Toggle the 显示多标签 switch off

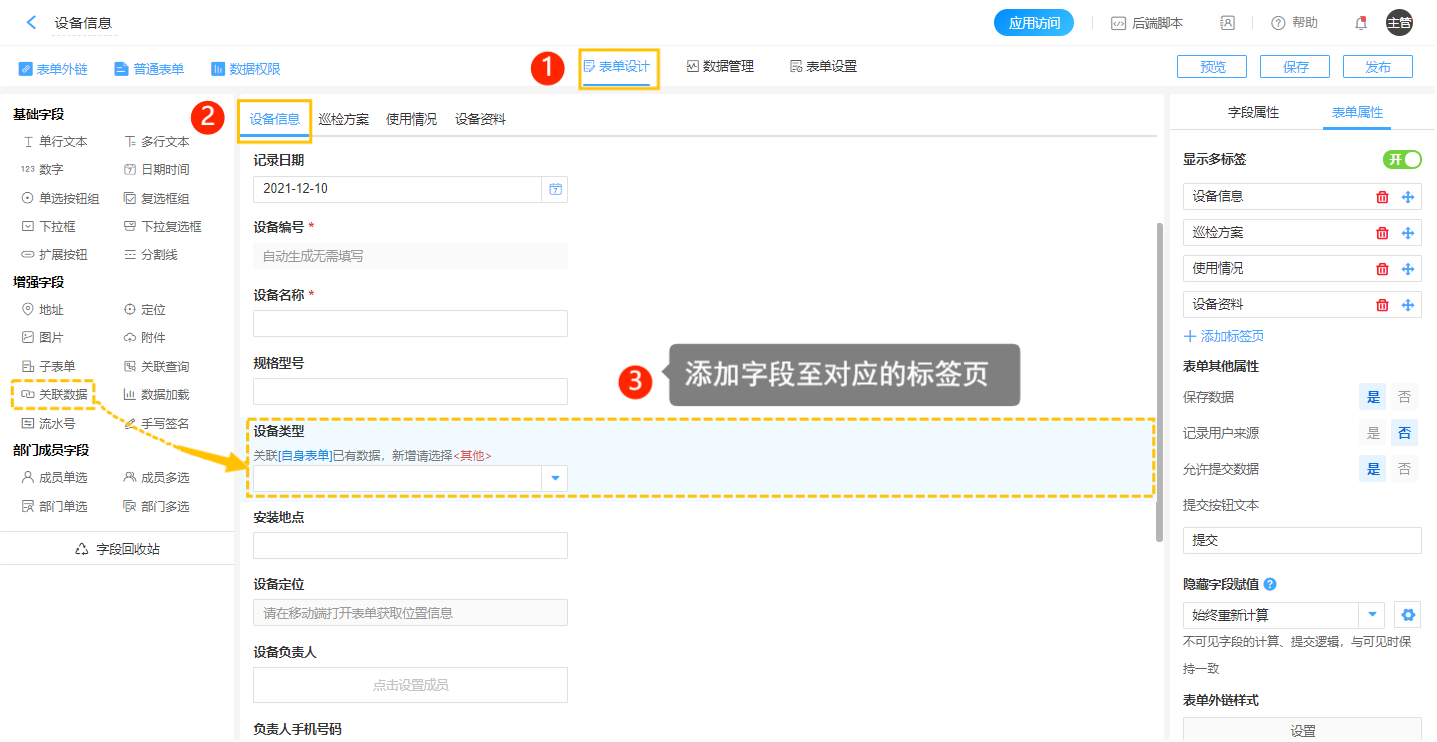[x=1402, y=160]
